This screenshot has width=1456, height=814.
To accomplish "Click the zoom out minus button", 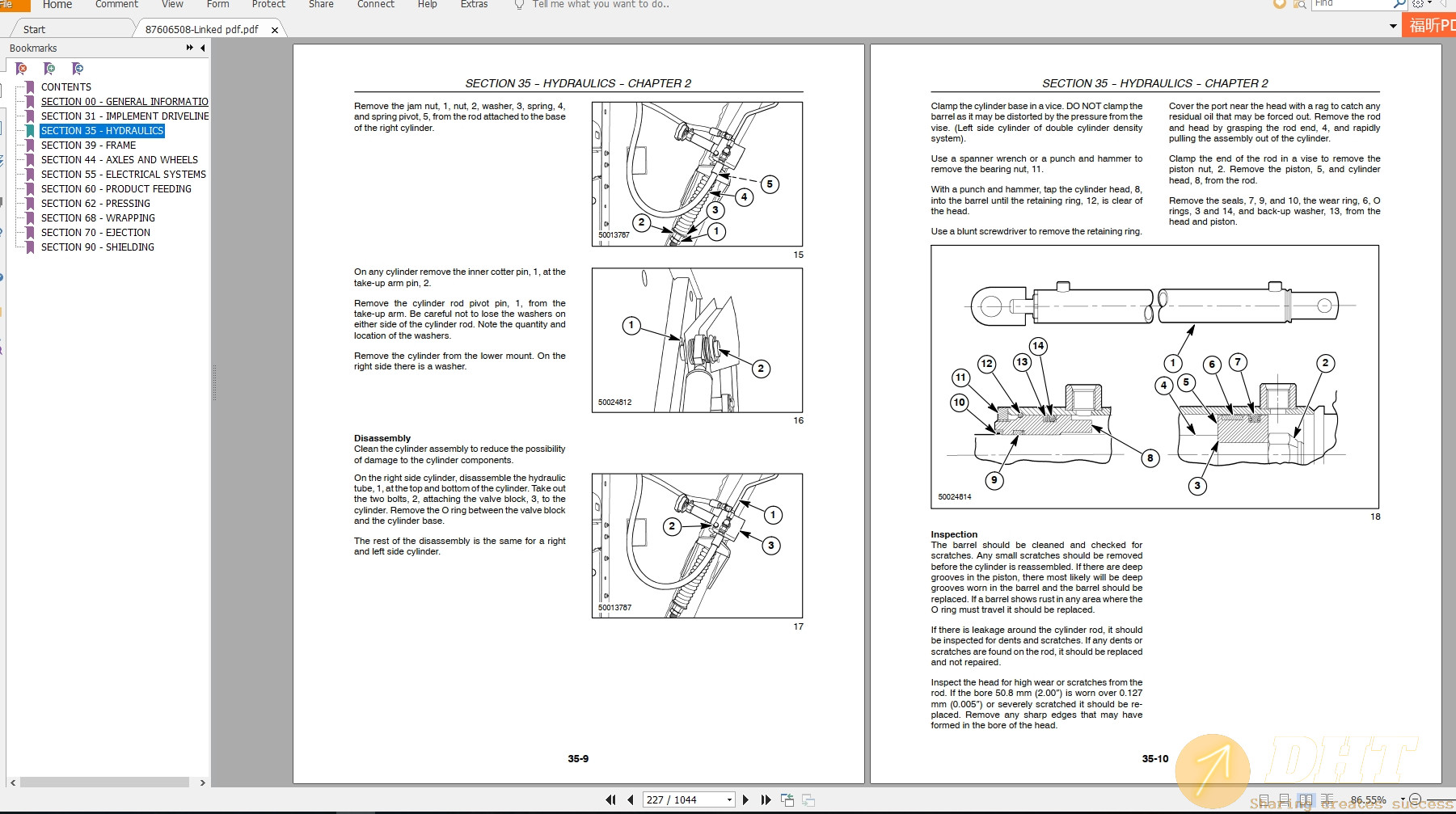I will pos(1415,800).
